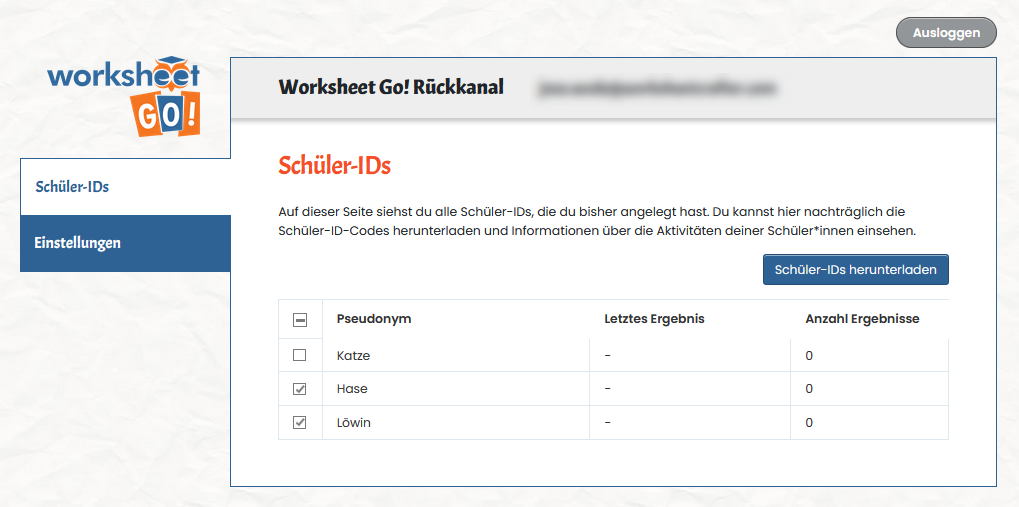The width and height of the screenshot is (1019, 507).
Task: Uncheck the checkbox for Hase
Action: tap(300, 389)
